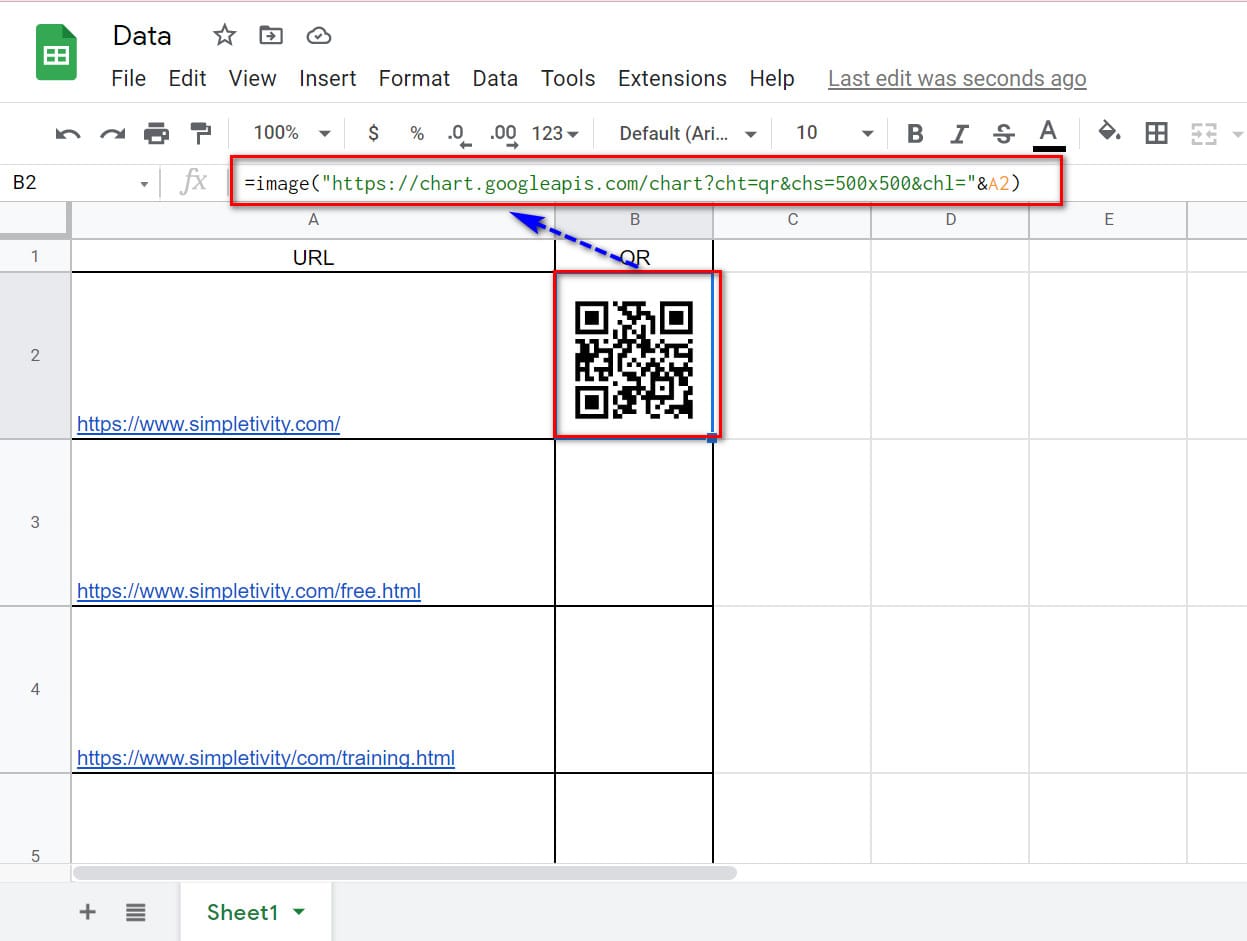Screen dimensions: 1247x941
Task: Open Sheet1 tab options arrow
Action: click(298, 912)
